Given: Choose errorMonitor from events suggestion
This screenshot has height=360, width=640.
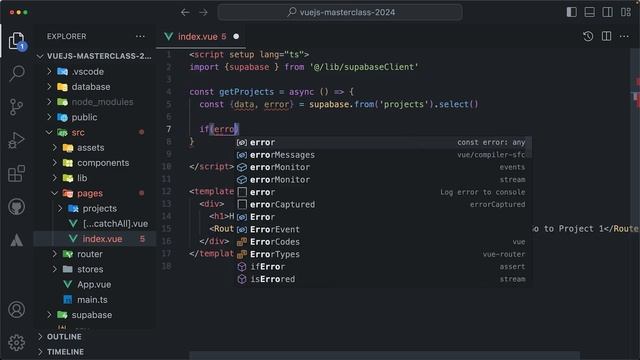Looking at the screenshot, I should click(x=383, y=167).
